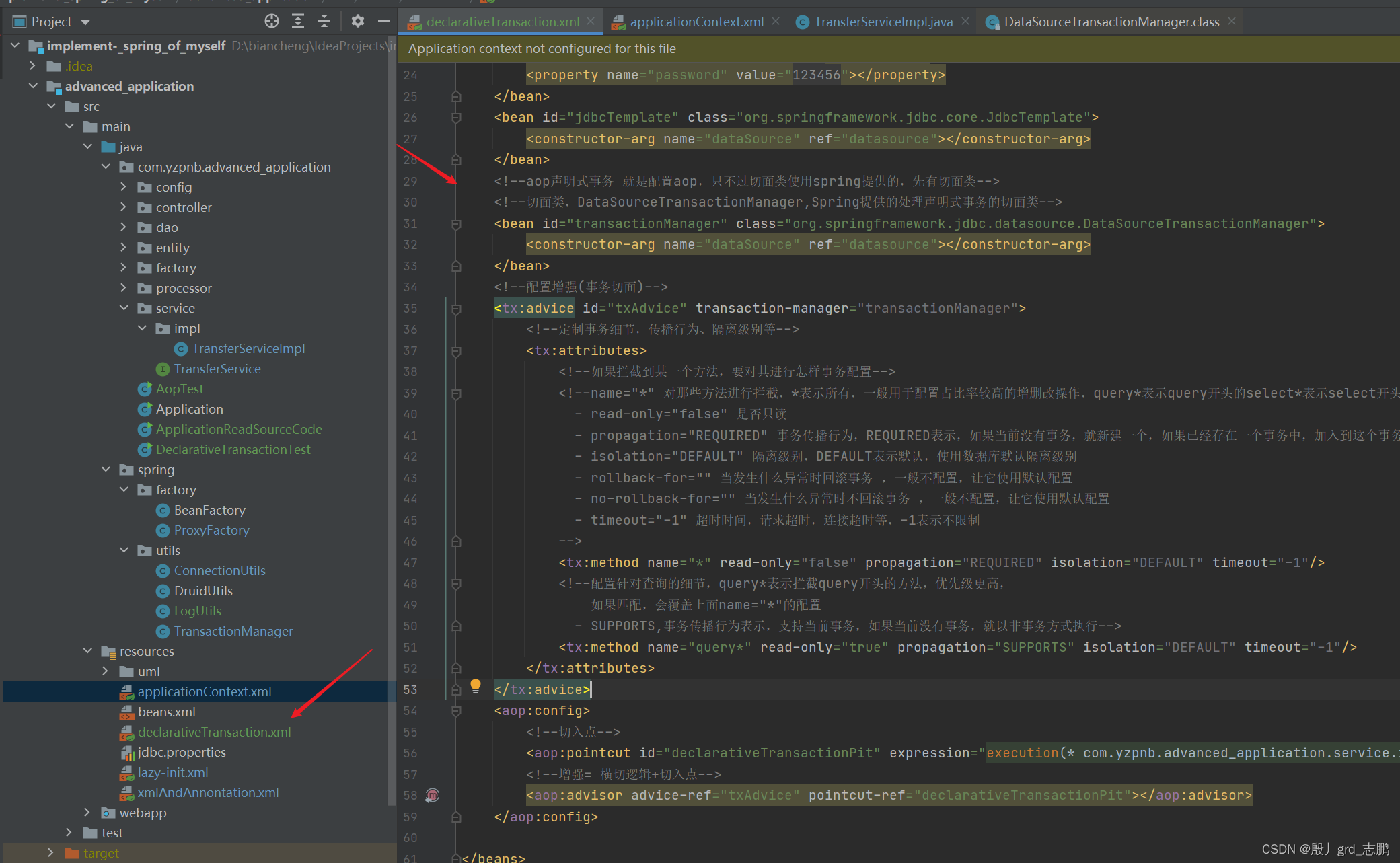Hide the Project panel with minus icon
This screenshot has height=863, width=1400.
click(384, 22)
